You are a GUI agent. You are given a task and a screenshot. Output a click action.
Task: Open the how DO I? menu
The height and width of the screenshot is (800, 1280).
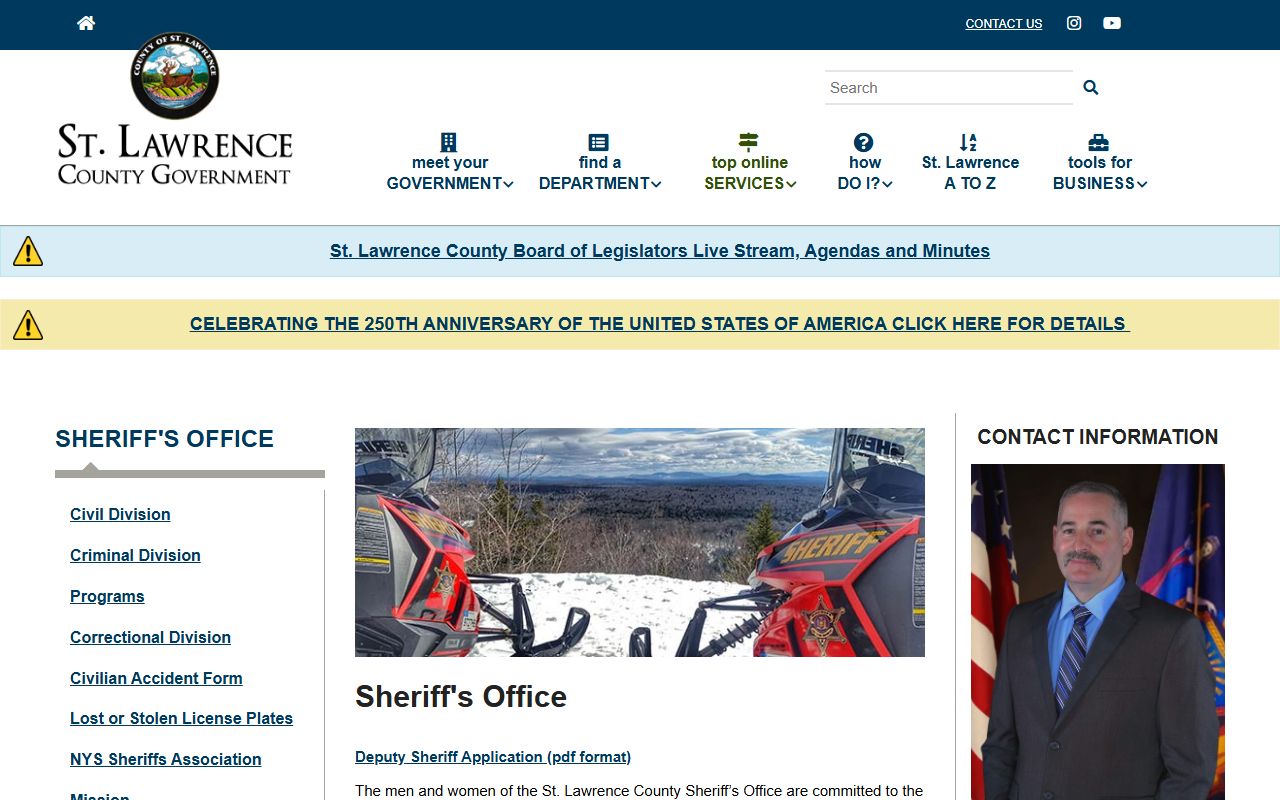pos(865,173)
